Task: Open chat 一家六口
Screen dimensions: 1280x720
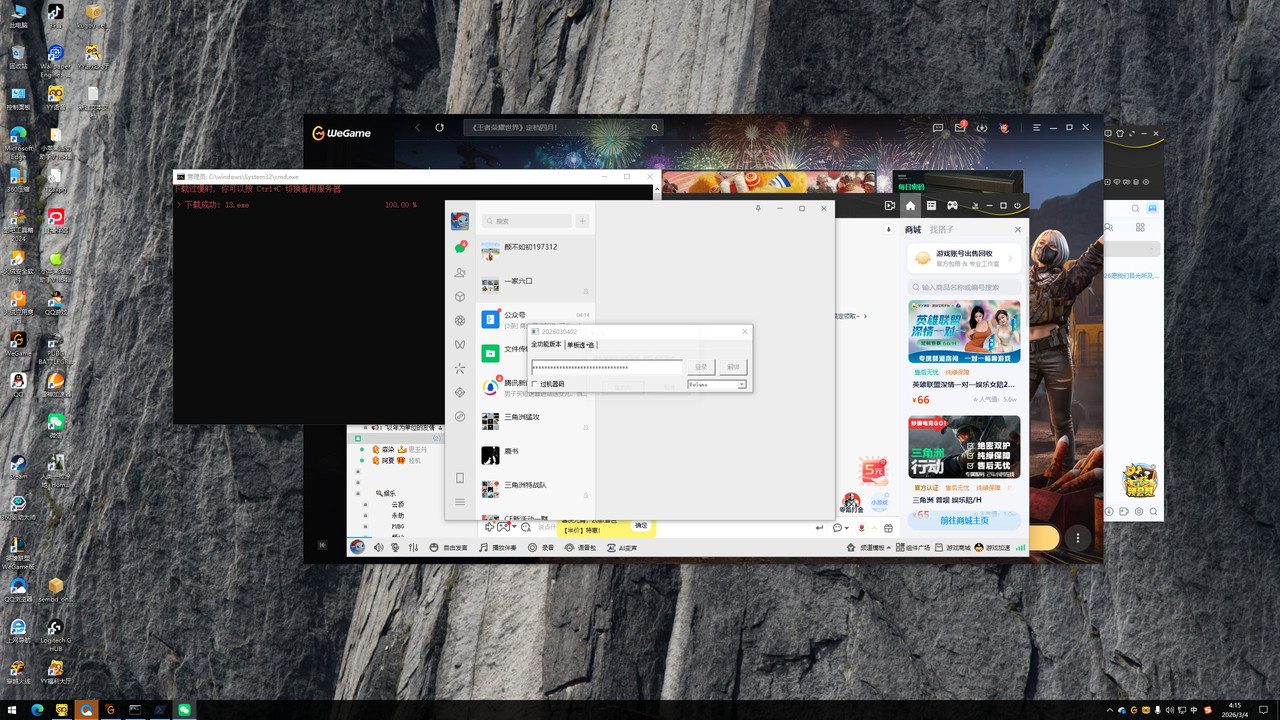Action: point(538,285)
